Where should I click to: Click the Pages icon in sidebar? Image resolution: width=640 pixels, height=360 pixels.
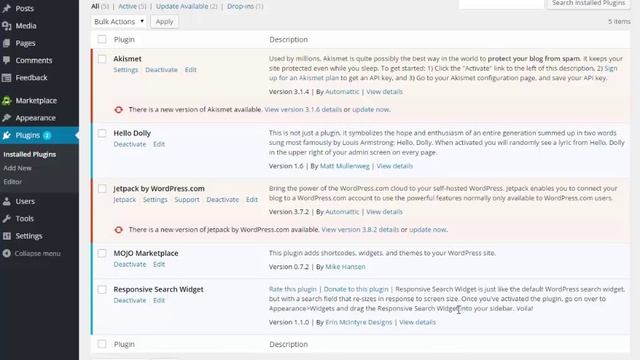(x=7, y=43)
